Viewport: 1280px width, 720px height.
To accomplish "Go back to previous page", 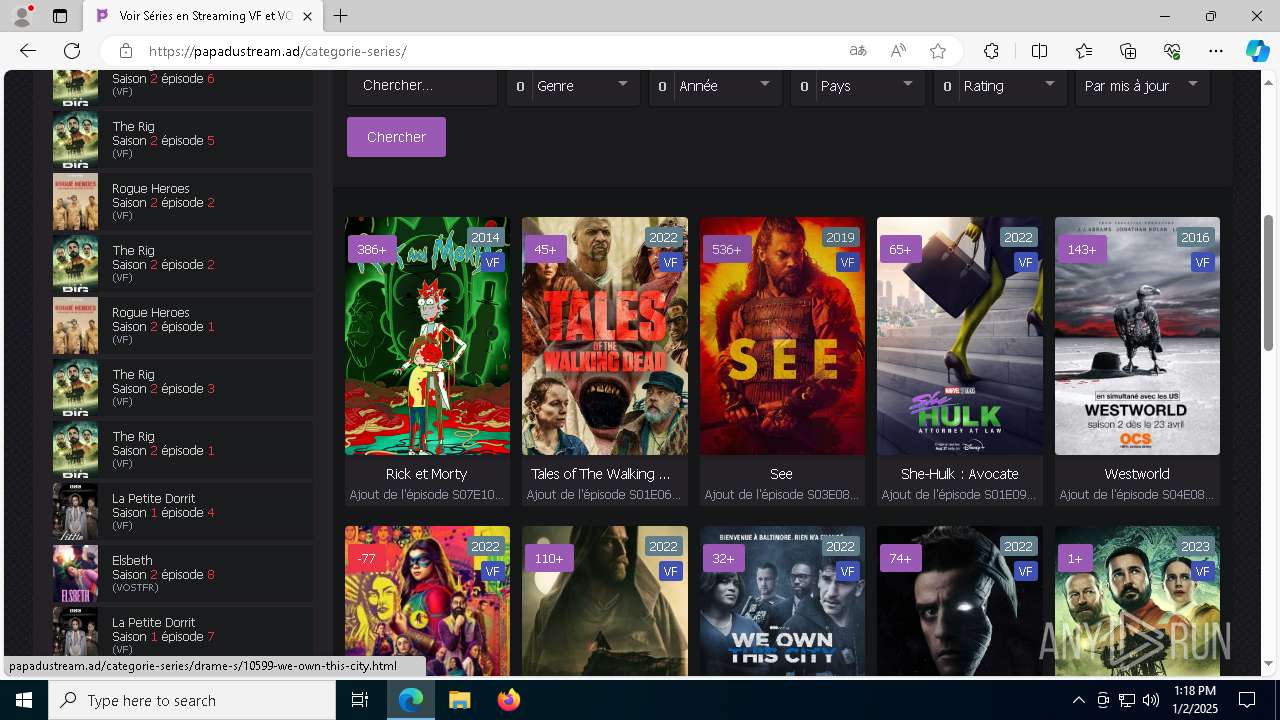I will (x=28, y=51).
